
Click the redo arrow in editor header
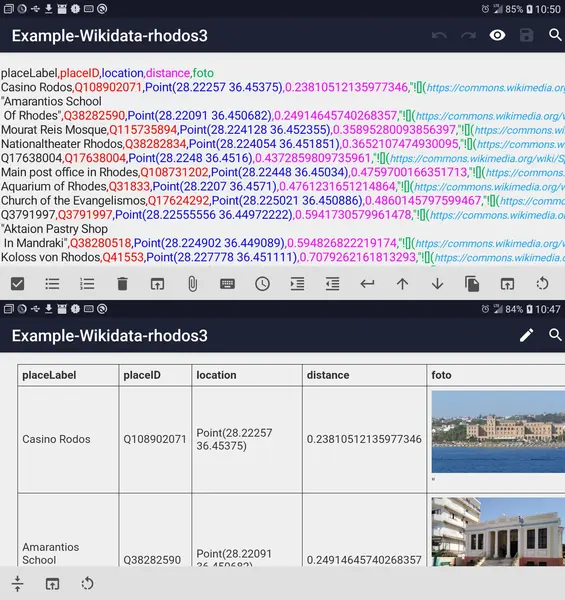click(468, 36)
